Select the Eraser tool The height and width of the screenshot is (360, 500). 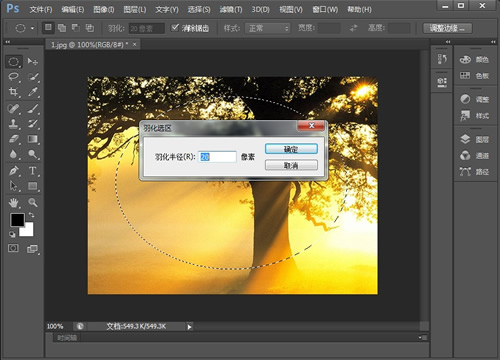tap(14, 139)
